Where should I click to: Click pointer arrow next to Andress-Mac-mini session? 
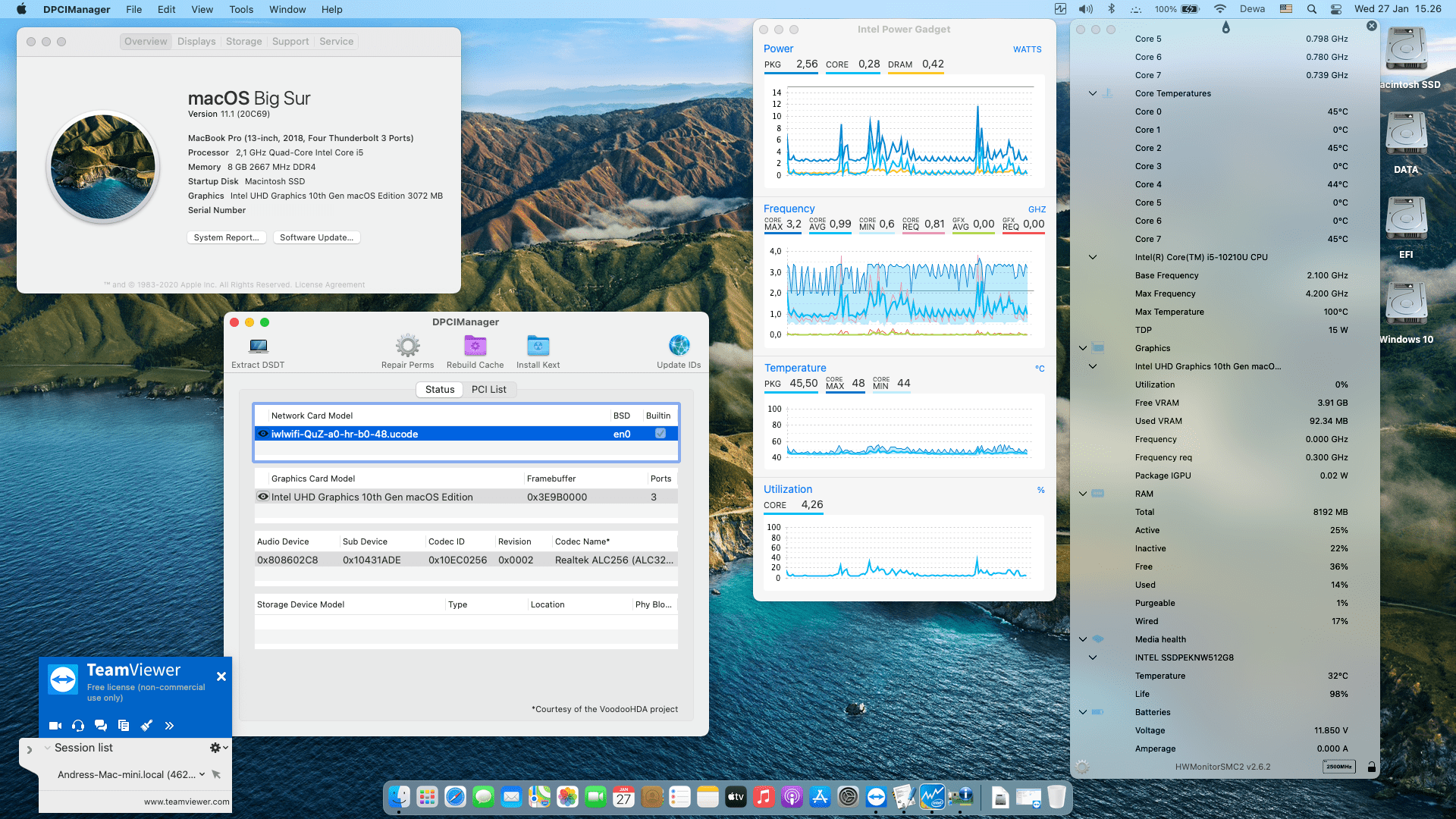pyautogui.click(x=216, y=774)
